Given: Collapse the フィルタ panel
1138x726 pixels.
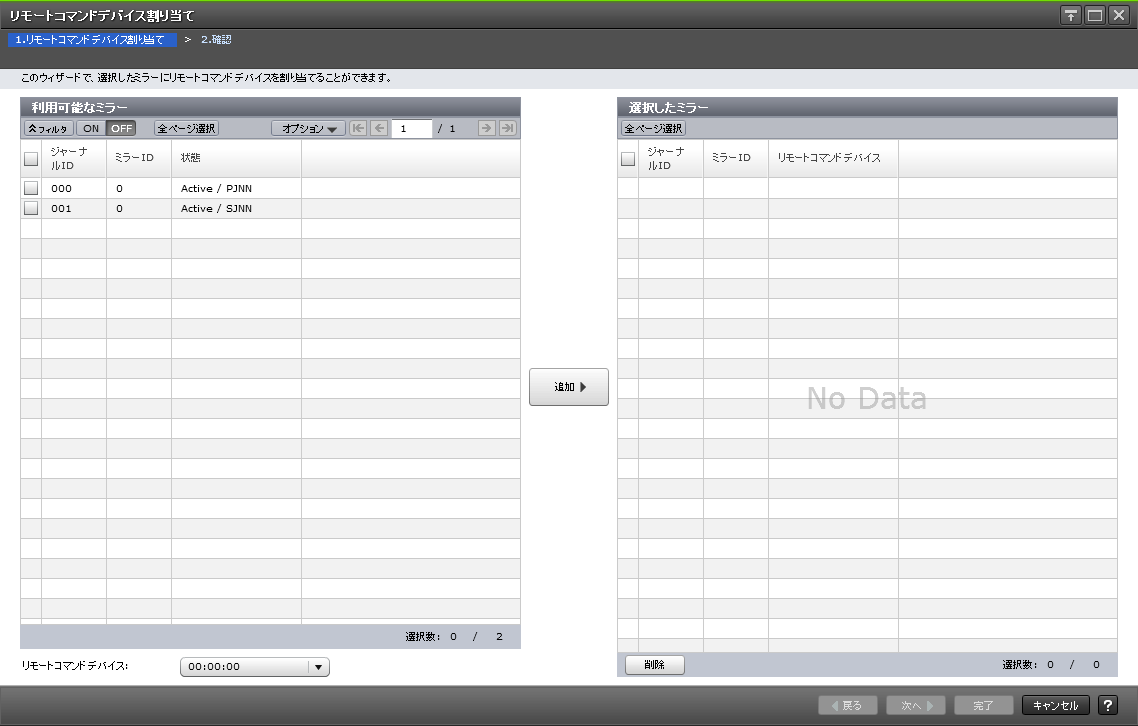Looking at the screenshot, I should (48, 128).
